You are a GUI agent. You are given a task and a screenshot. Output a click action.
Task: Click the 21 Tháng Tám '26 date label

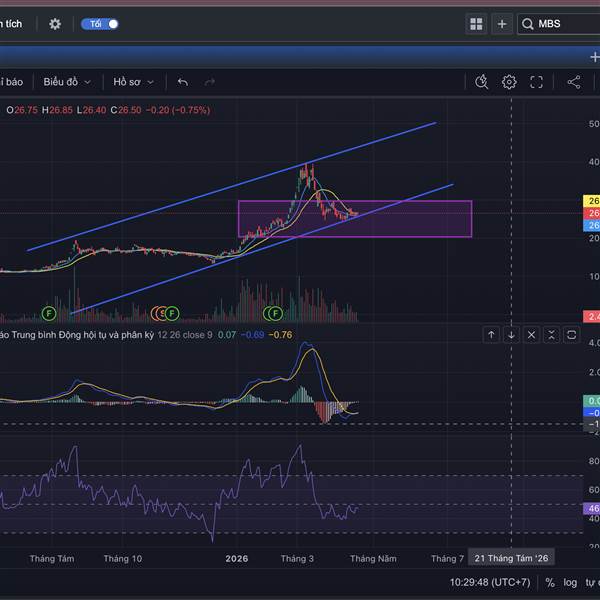pos(511,558)
